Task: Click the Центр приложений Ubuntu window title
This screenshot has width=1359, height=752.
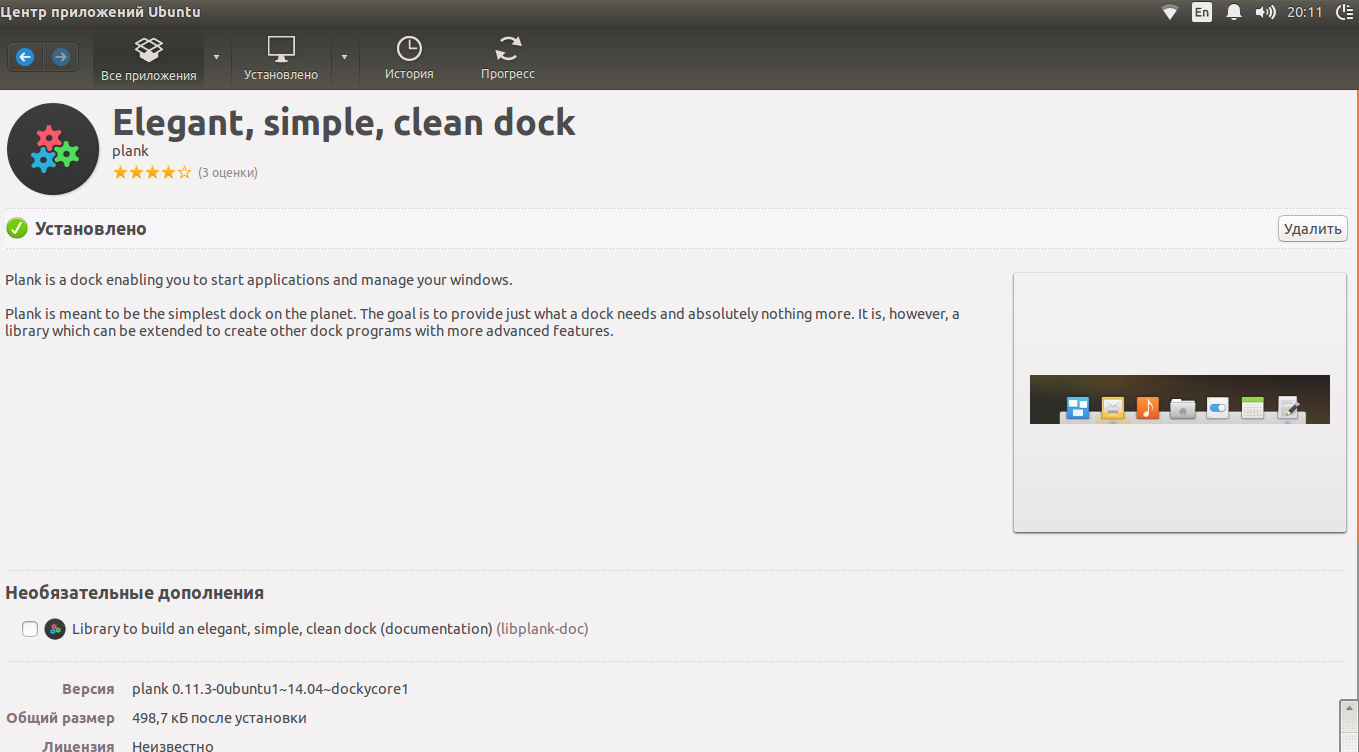Action: 100,12
